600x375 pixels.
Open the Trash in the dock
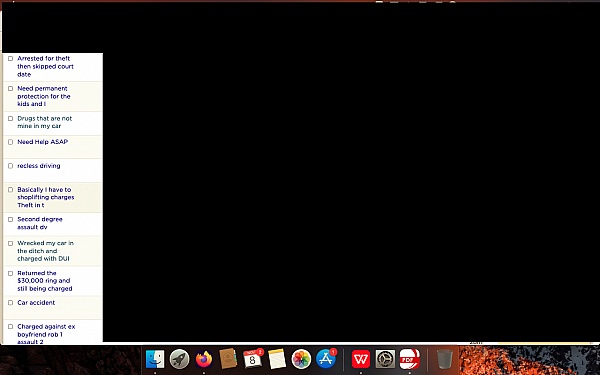[x=444, y=359]
